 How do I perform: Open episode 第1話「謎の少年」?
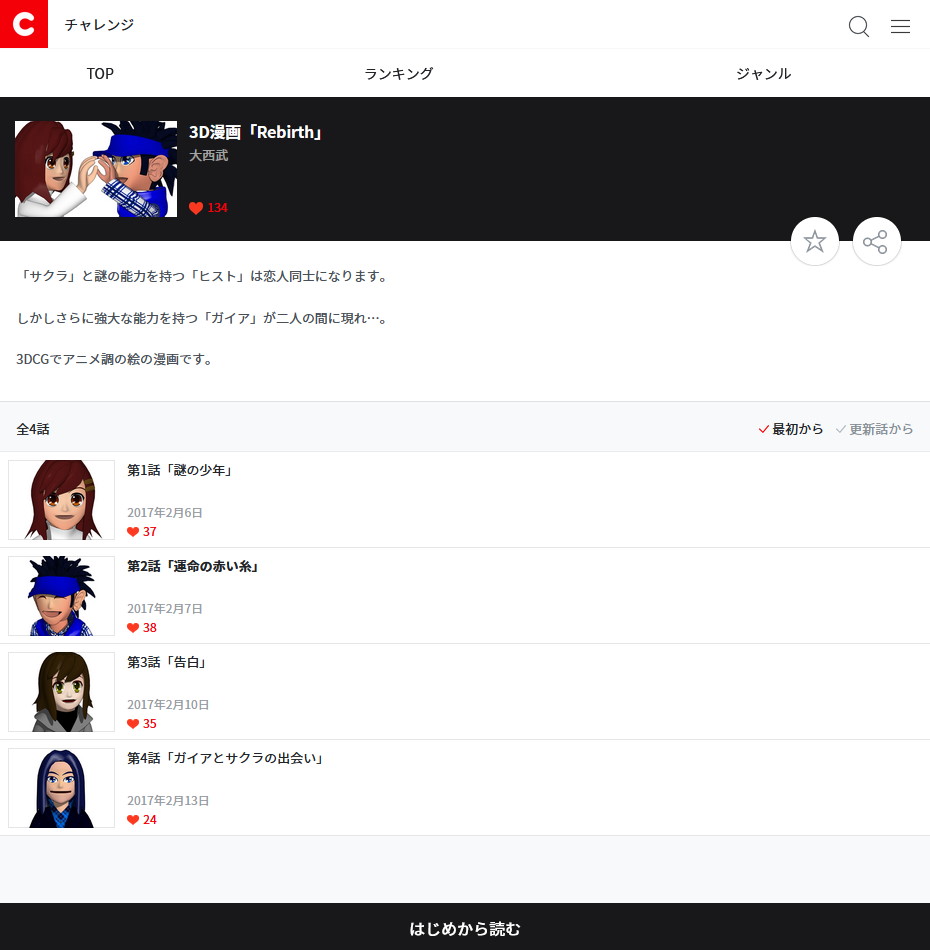point(180,470)
